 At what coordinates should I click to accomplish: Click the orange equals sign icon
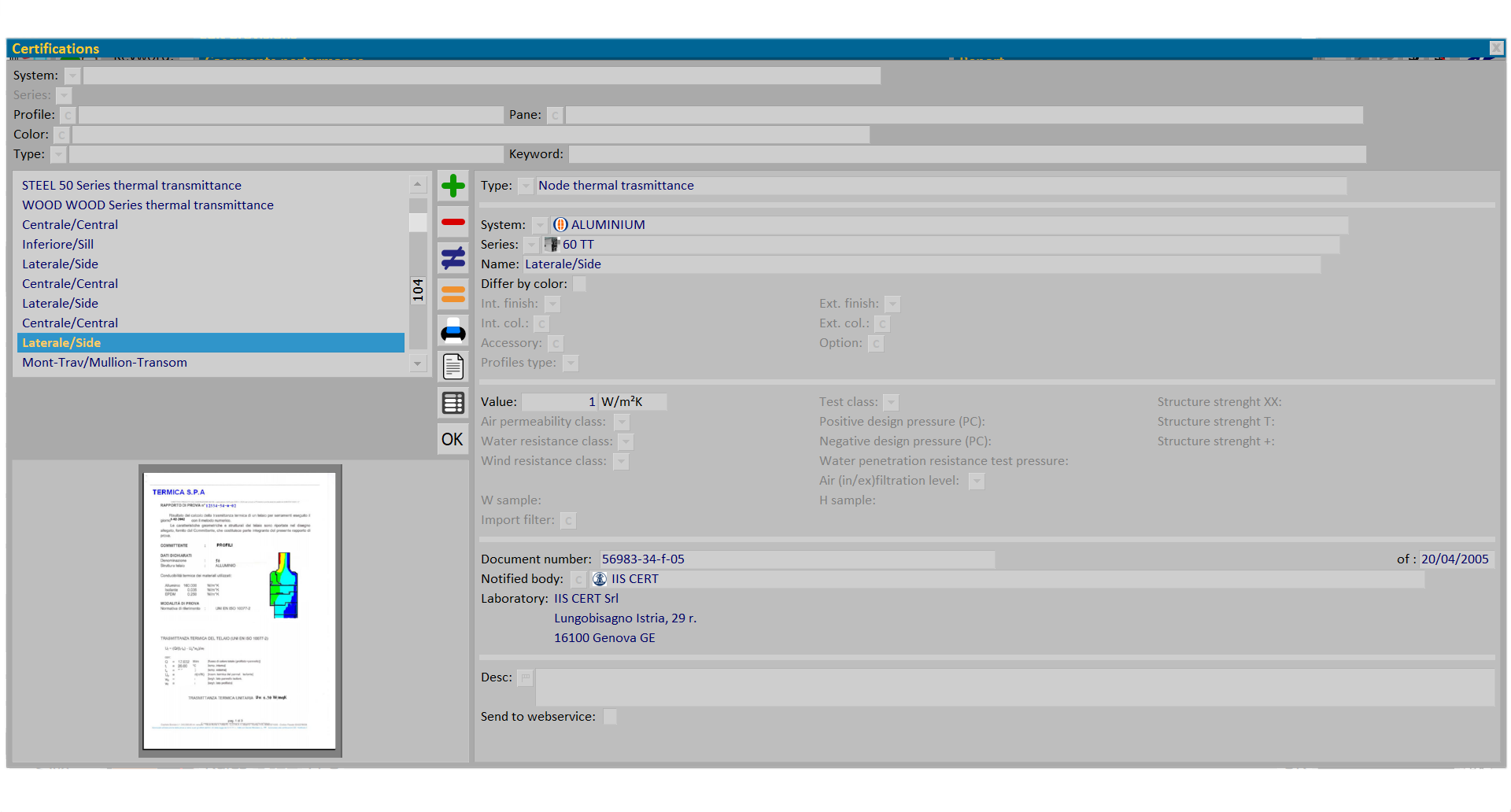453,294
